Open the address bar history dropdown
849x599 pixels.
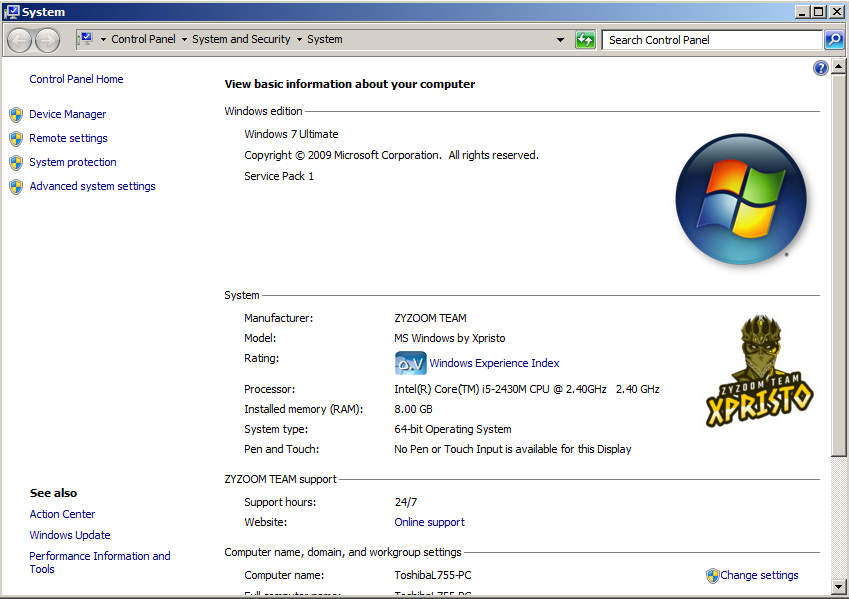[x=560, y=40]
